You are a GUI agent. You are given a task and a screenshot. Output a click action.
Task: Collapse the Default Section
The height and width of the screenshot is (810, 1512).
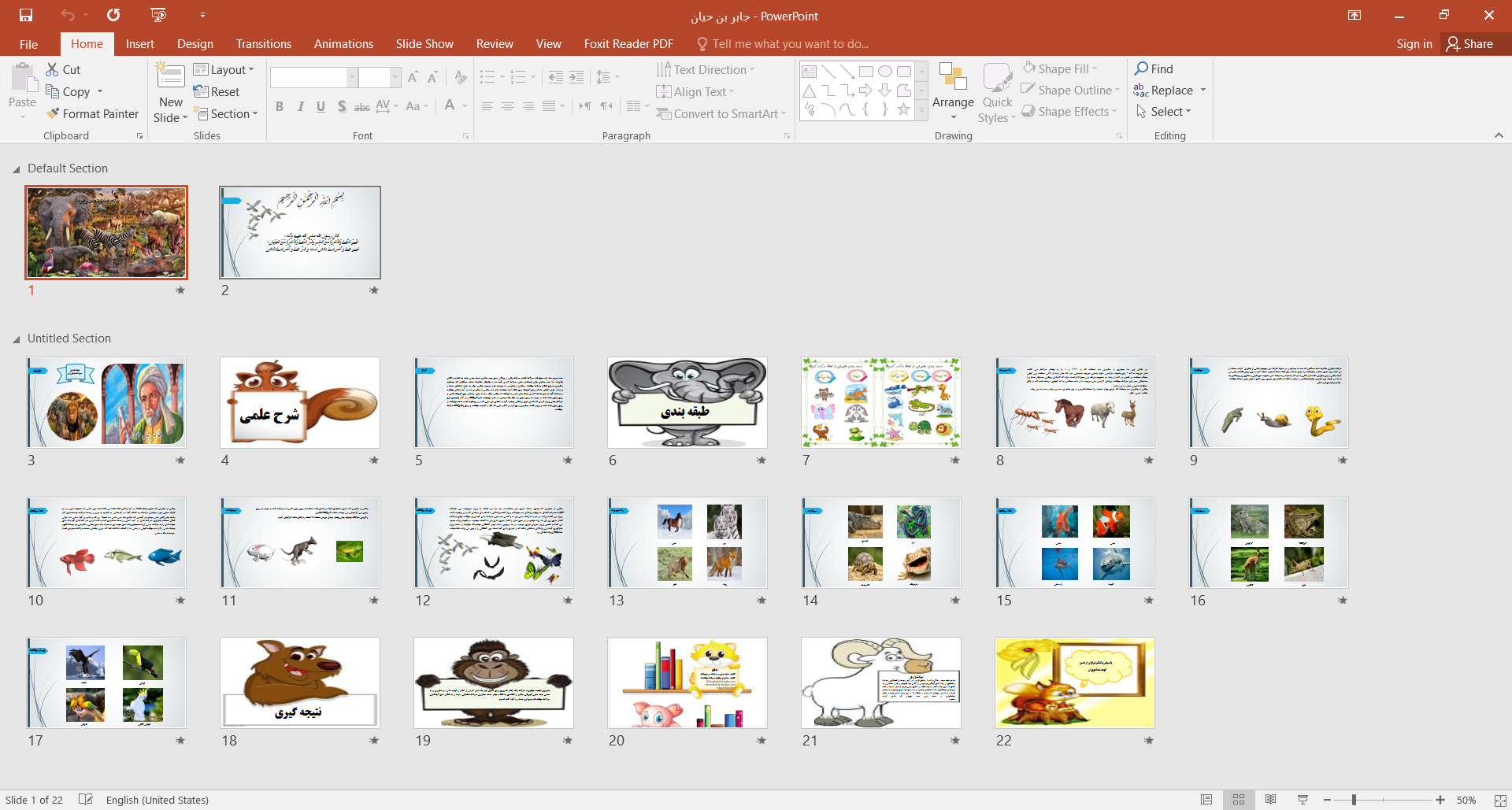[x=16, y=169]
